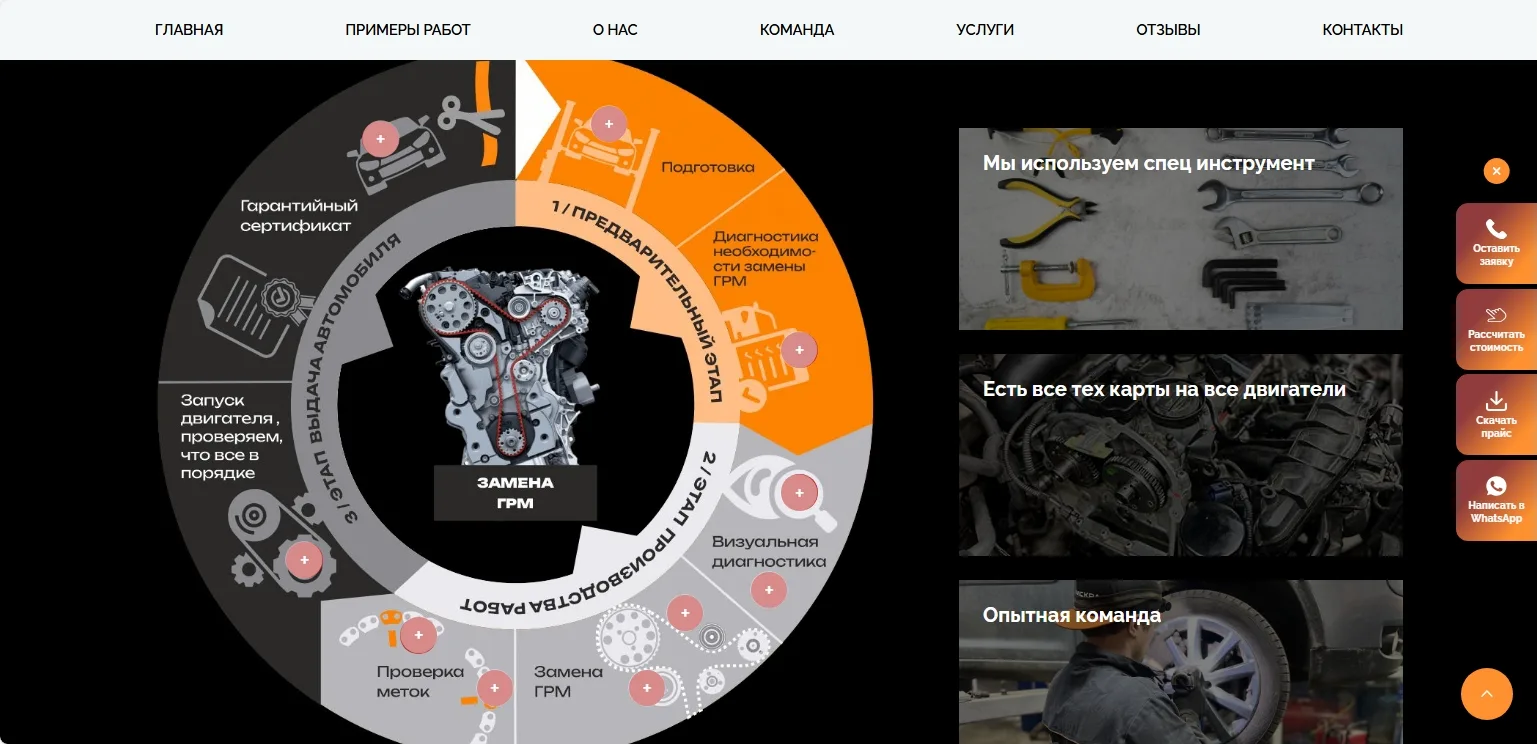Click the Подготовка label

point(708,167)
